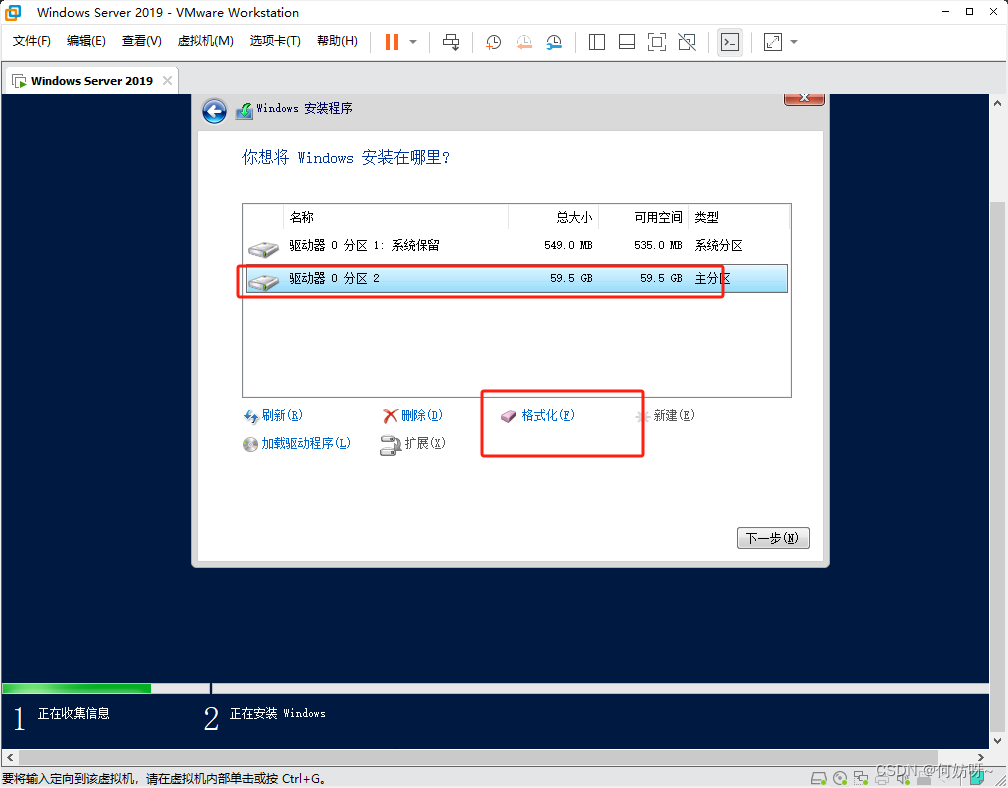Click the 扩展(X) option

(x=425, y=443)
